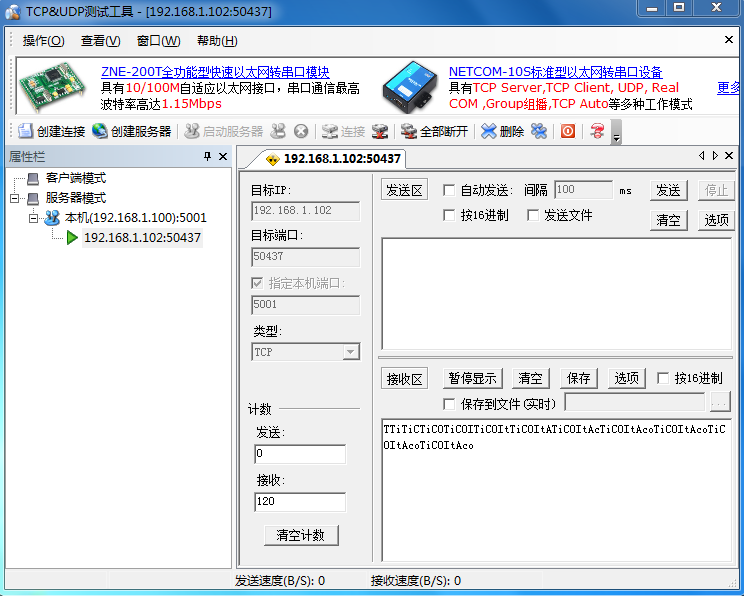Select 192.168.1.102:50437 connection in tree
This screenshot has height=596, width=744.
(142, 237)
